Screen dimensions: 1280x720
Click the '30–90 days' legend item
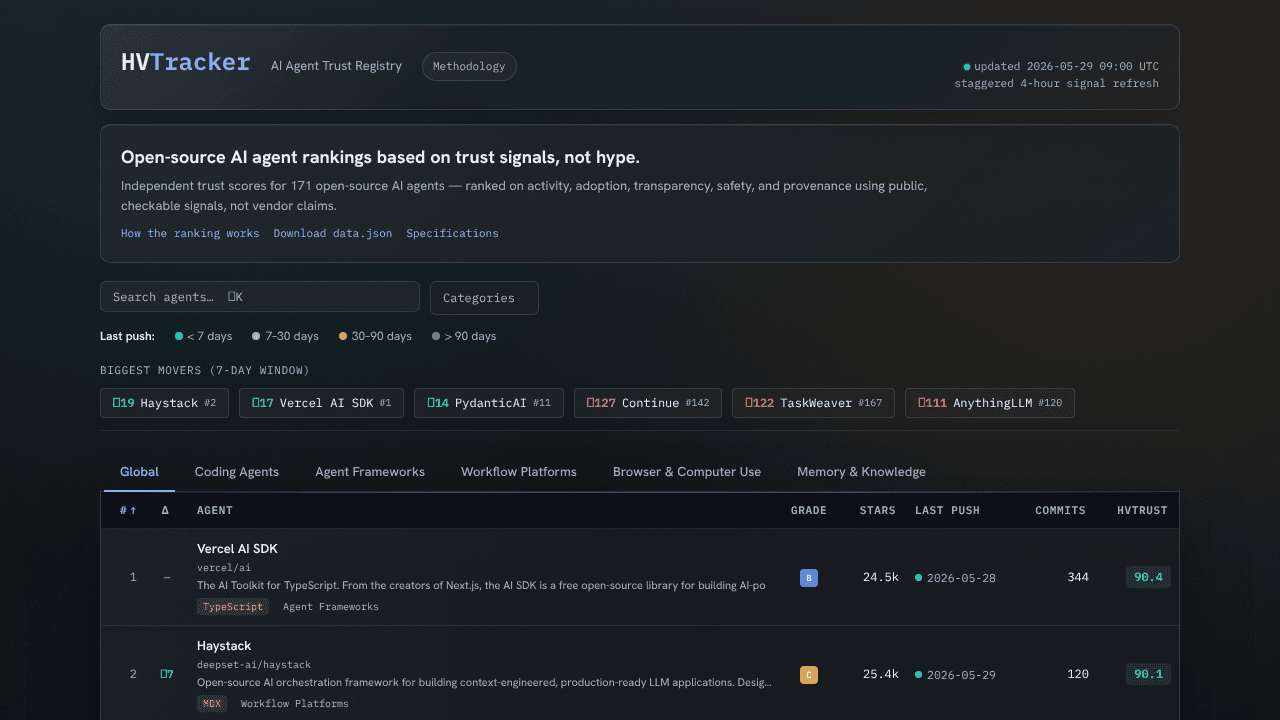click(x=375, y=336)
